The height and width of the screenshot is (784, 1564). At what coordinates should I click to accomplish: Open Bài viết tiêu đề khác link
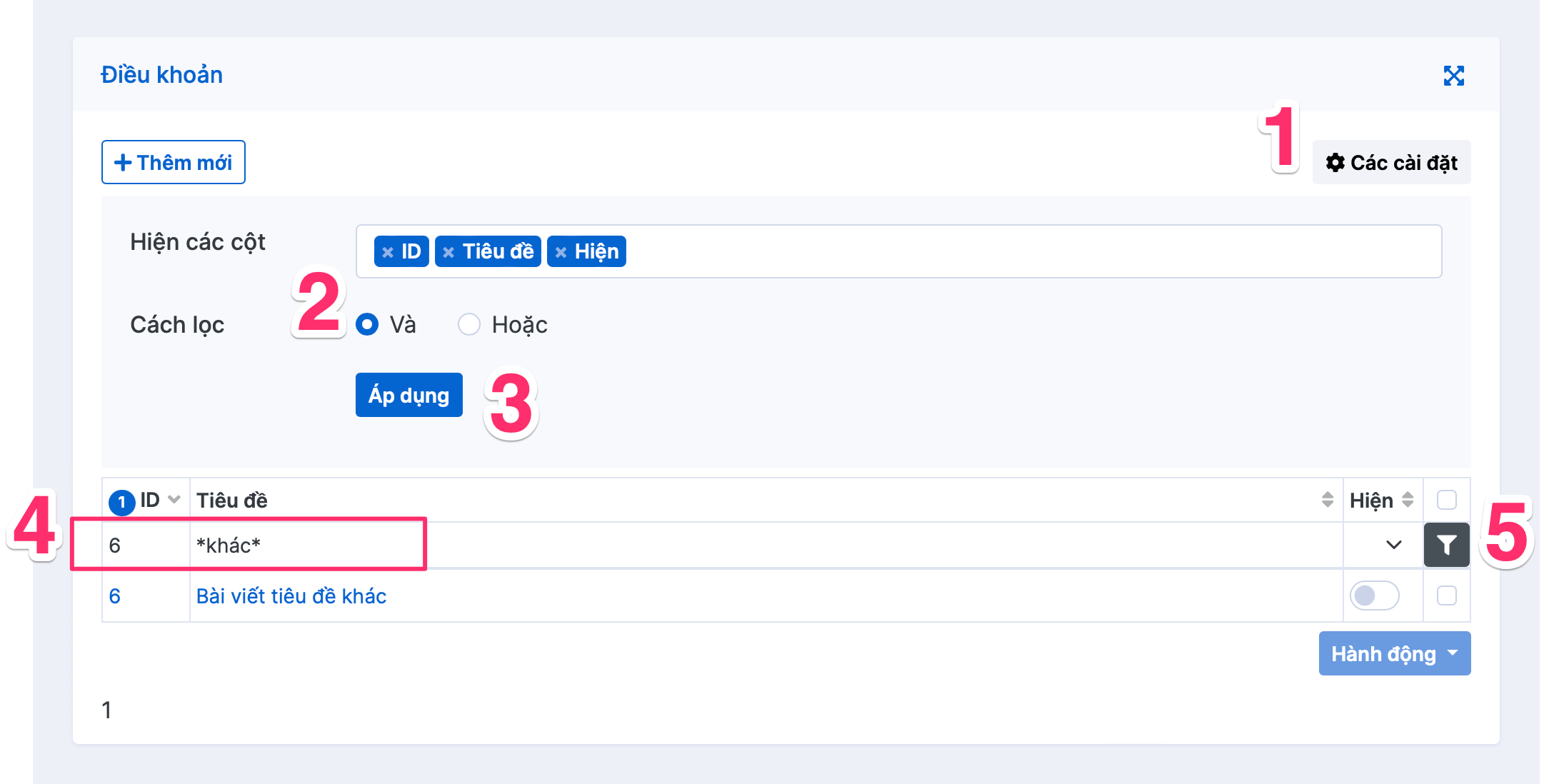[291, 596]
